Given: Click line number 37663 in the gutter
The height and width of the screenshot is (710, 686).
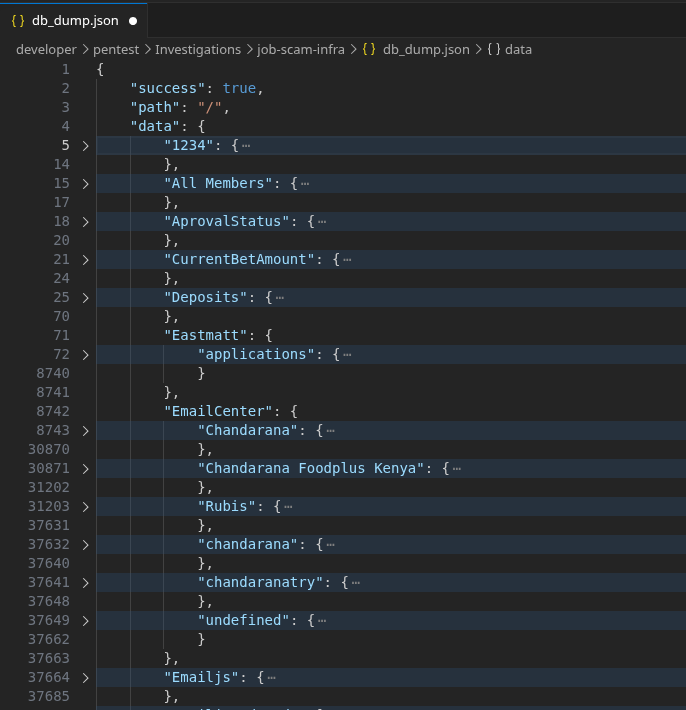Looking at the screenshot, I should click(49, 659).
